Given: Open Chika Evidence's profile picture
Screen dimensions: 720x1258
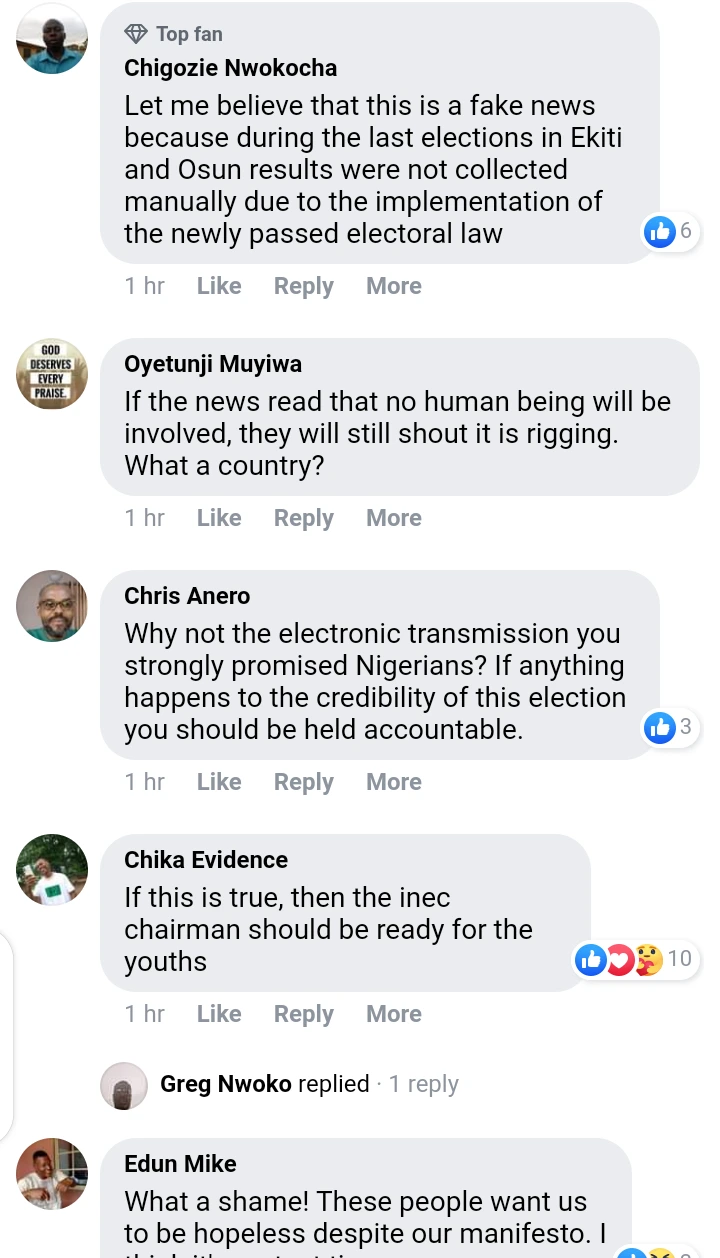Looking at the screenshot, I should coord(52,870).
